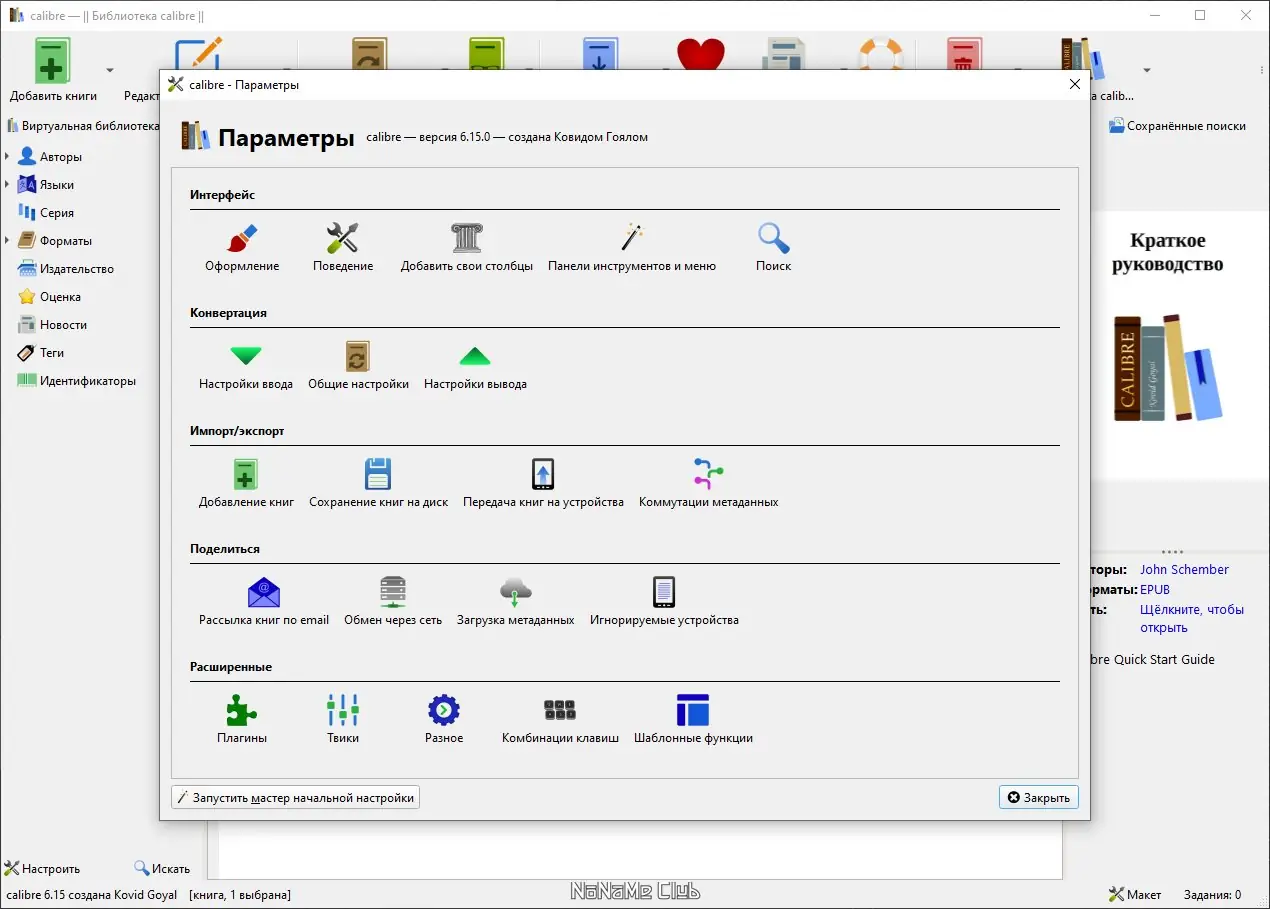
Task: Open Настройки вывода conversion settings
Action: click(475, 366)
